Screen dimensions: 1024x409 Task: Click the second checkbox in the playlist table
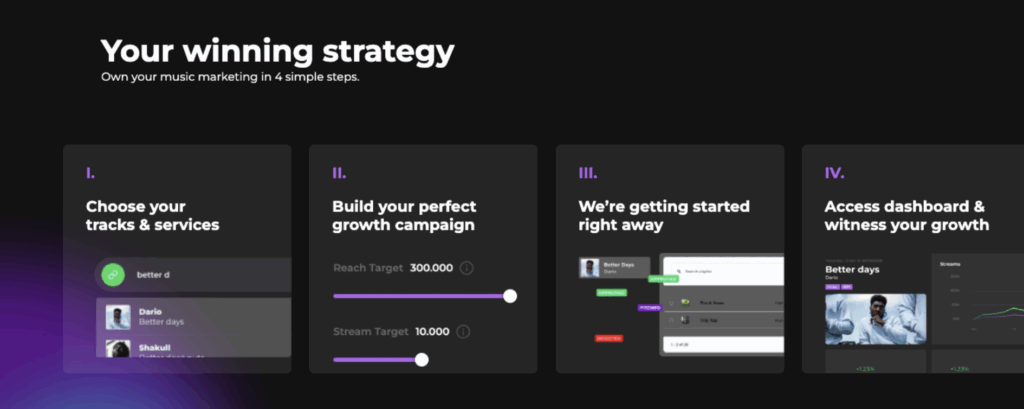[671, 320]
